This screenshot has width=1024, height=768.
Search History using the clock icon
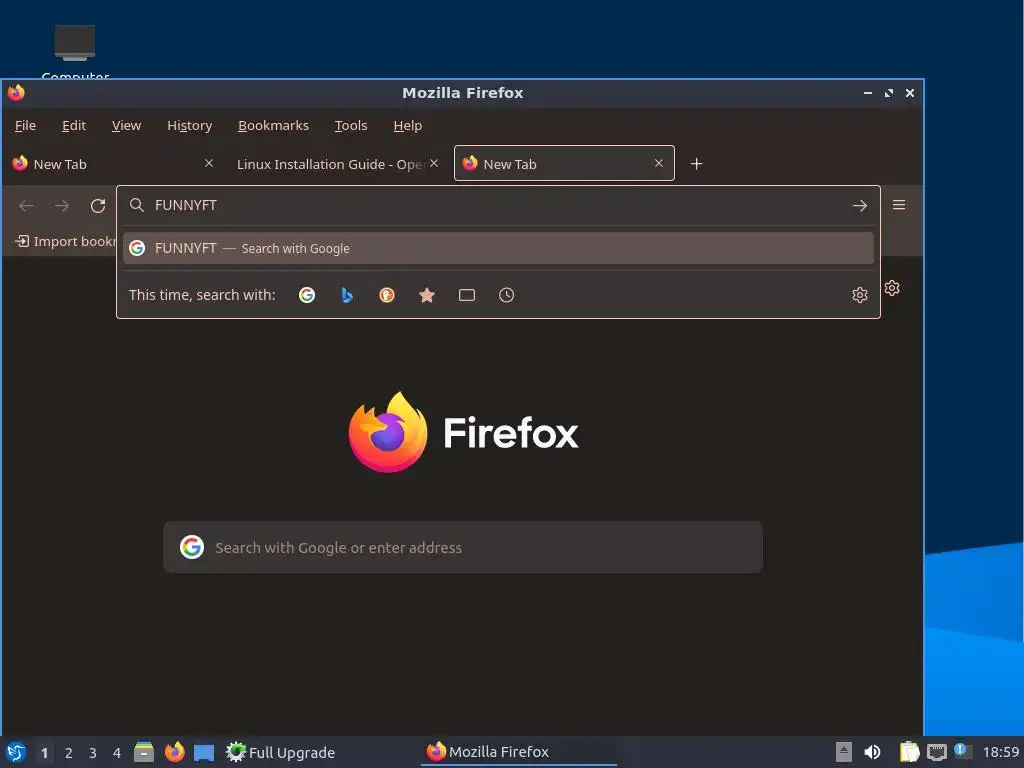pyautogui.click(x=506, y=295)
